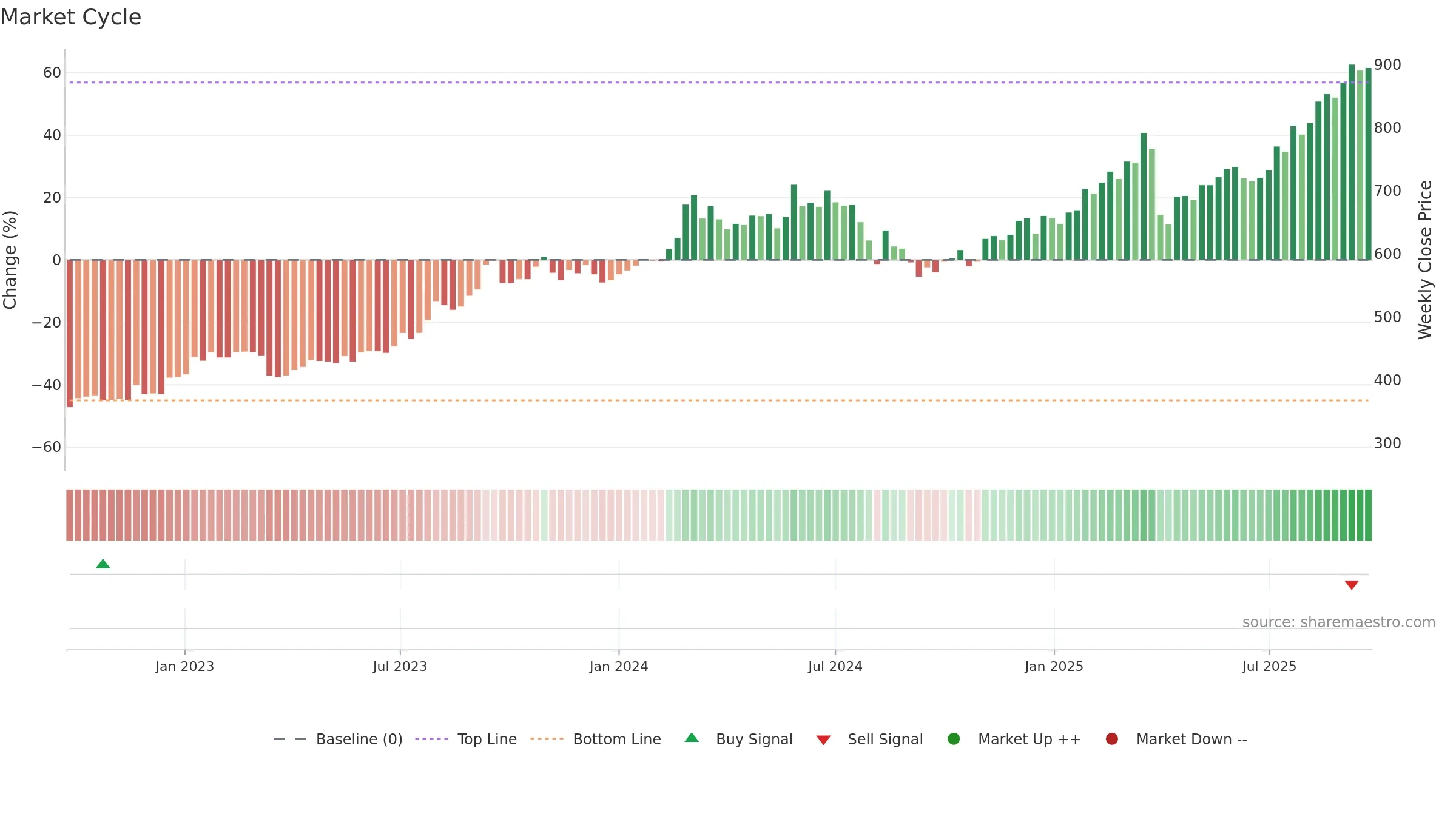Click the red Sell Signal triangle marker
Viewport: 1456px width, 819px height.
[x=1352, y=585]
